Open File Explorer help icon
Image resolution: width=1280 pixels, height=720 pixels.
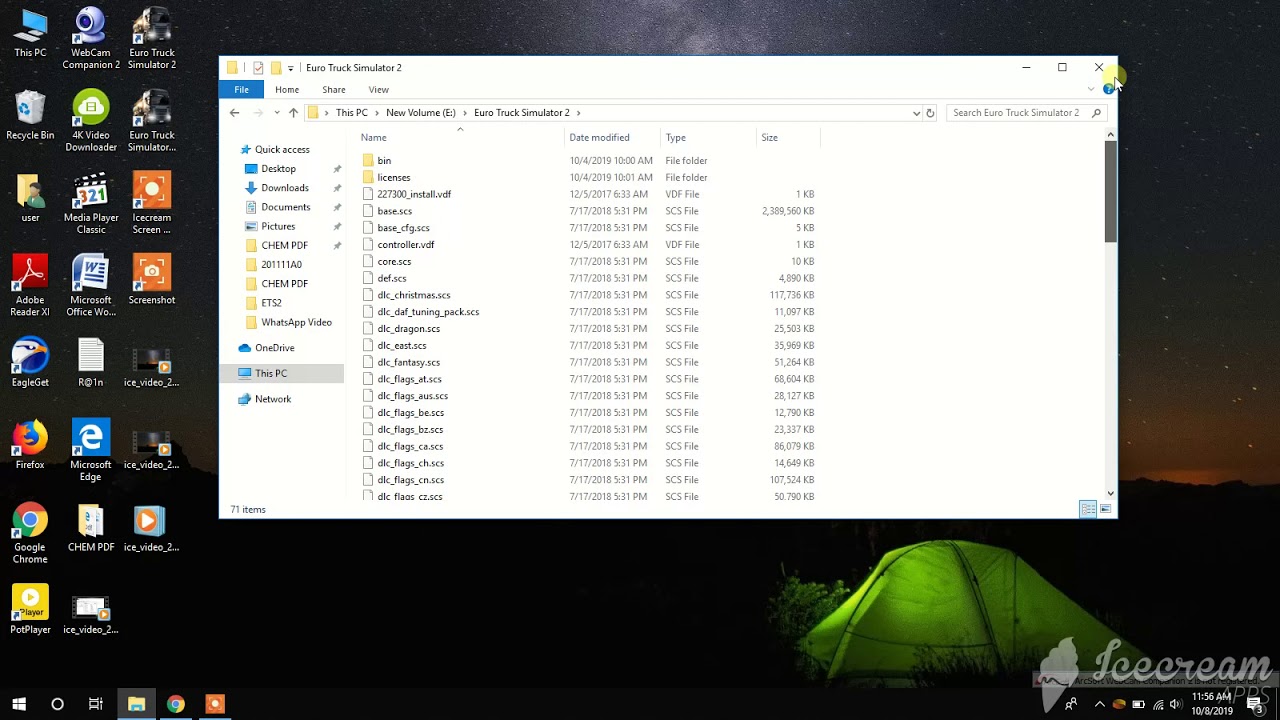(x=1108, y=89)
